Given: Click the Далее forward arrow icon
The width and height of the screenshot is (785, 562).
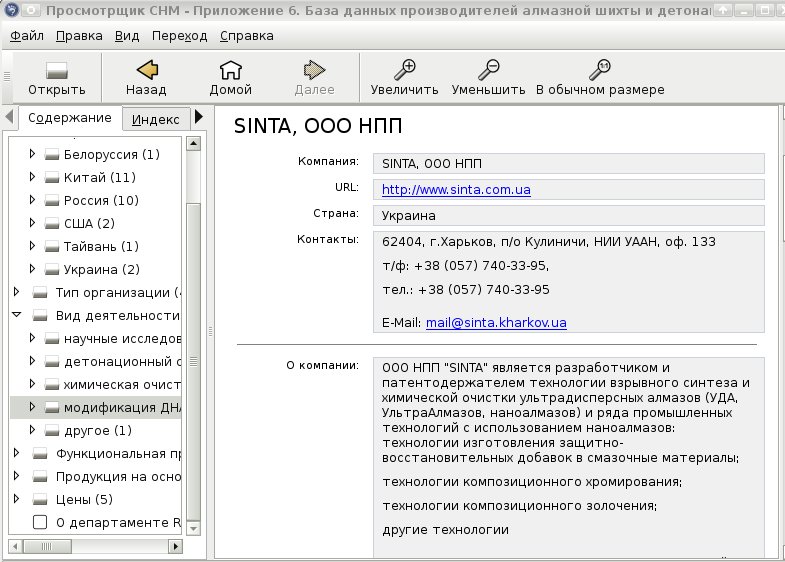Looking at the screenshot, I should click(314, 70).
